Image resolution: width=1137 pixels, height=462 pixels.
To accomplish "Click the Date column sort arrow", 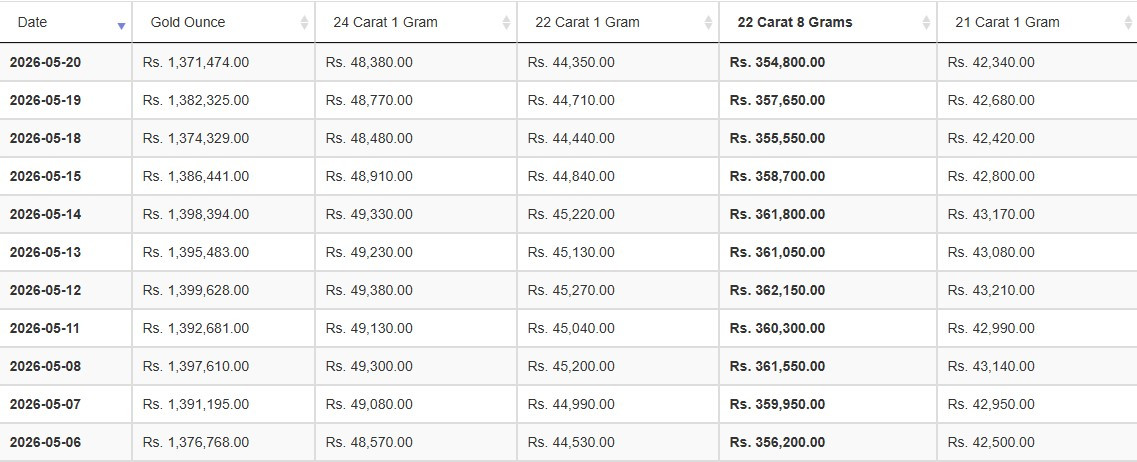I will (121, 26).
